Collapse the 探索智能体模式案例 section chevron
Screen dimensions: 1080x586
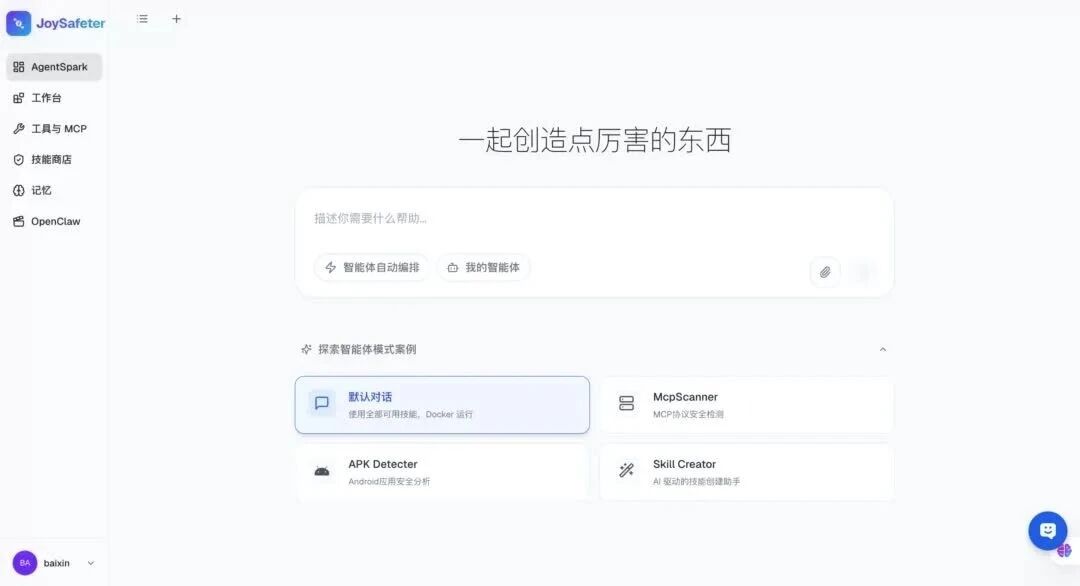point(882,350)
